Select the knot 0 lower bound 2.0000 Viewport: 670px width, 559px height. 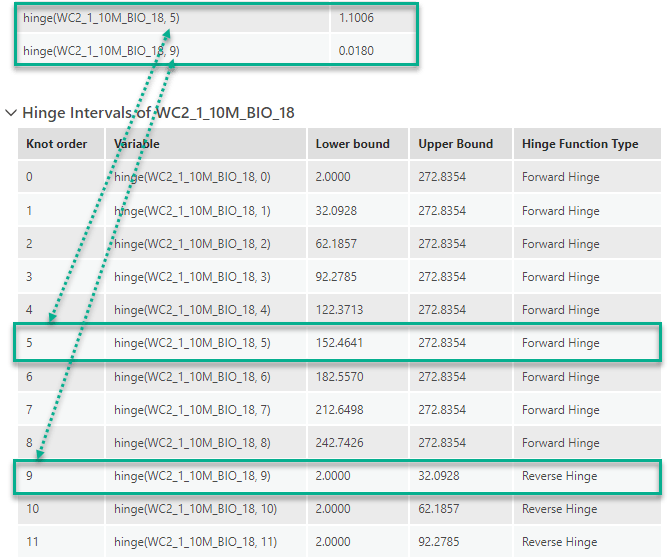[x=333, y=177]
